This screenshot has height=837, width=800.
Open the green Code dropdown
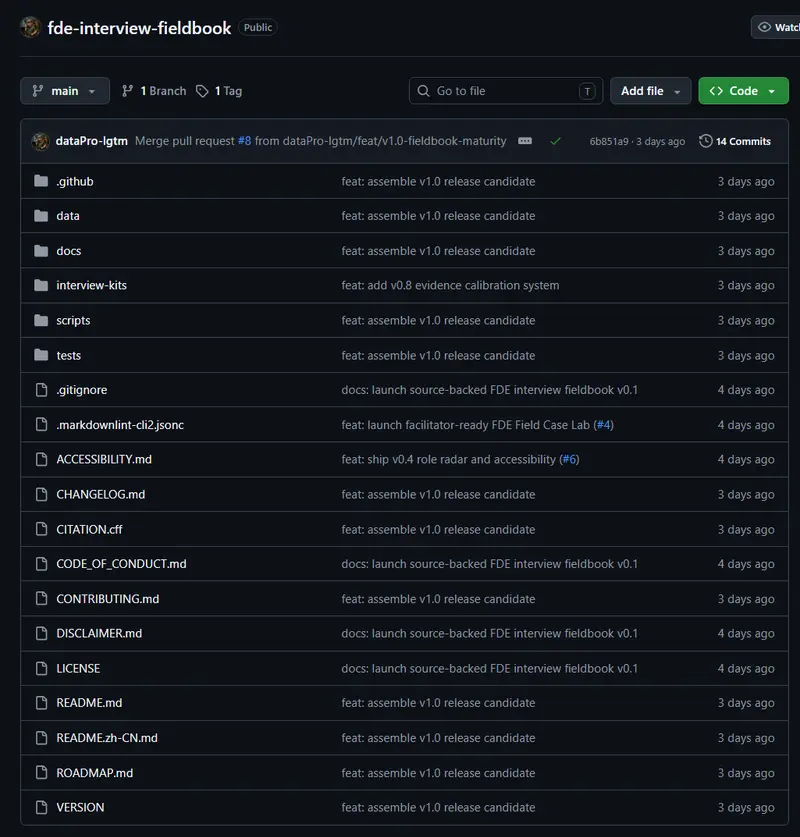(x=743, y=91)
